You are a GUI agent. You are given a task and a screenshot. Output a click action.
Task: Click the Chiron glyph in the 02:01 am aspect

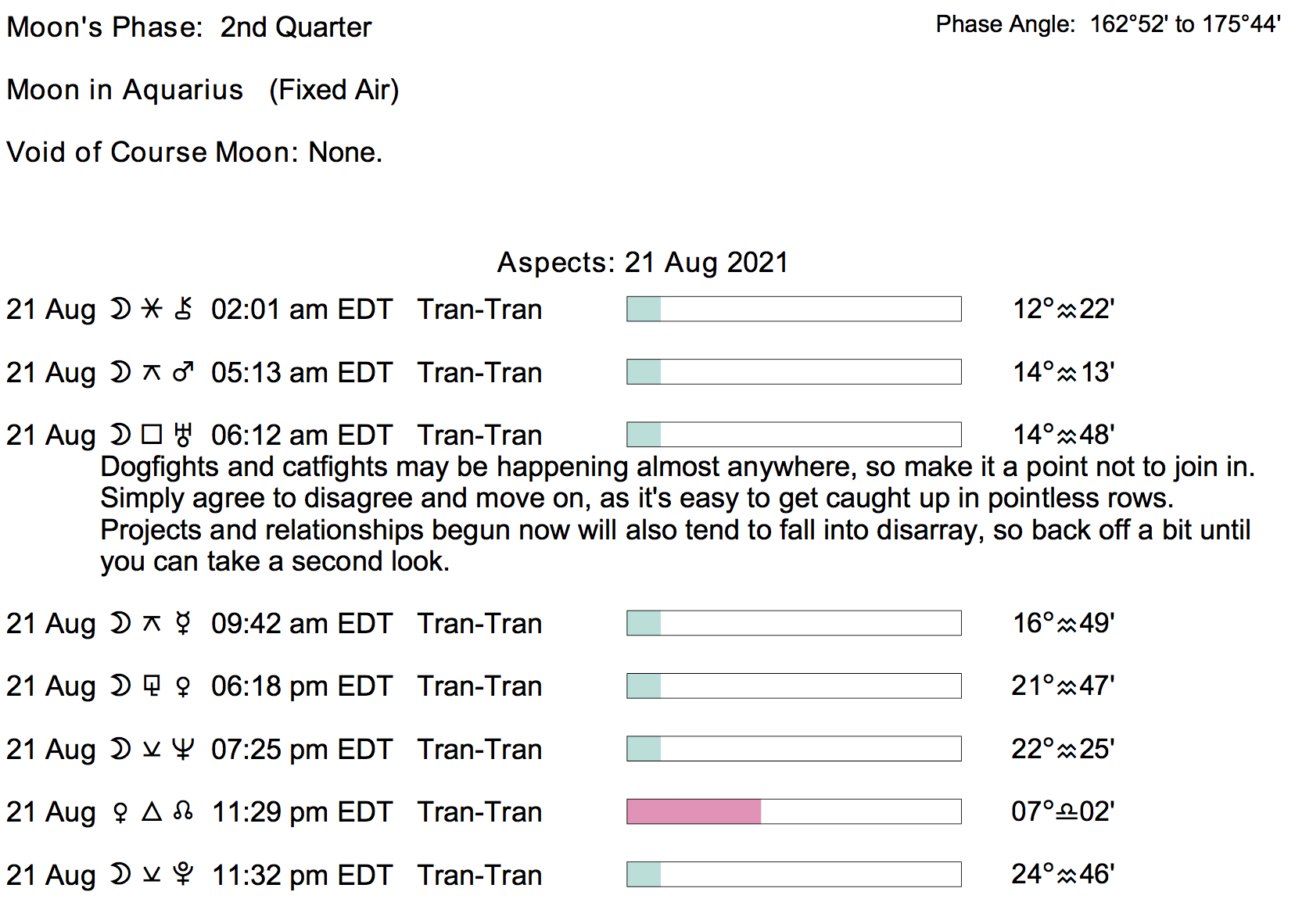pos(183,310)
